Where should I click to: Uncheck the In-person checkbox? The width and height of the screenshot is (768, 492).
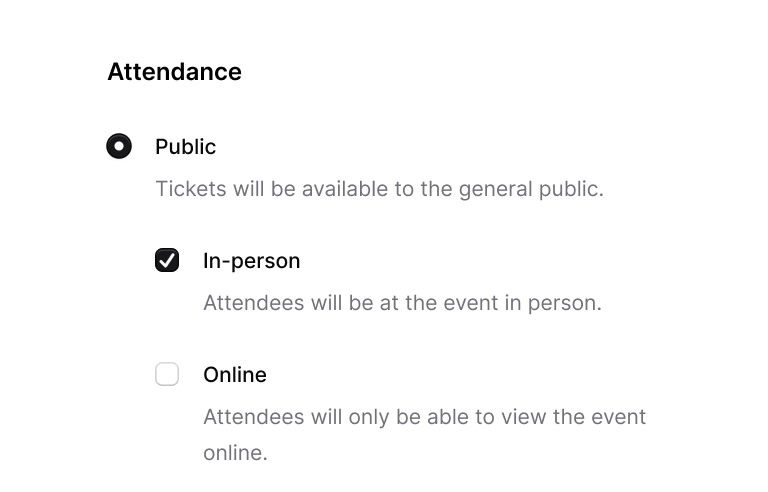tap(167, 261)
